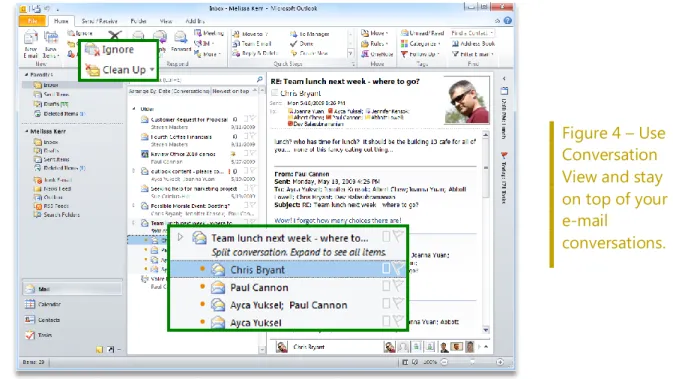Click the zoom out minus button

coord(444,362)
